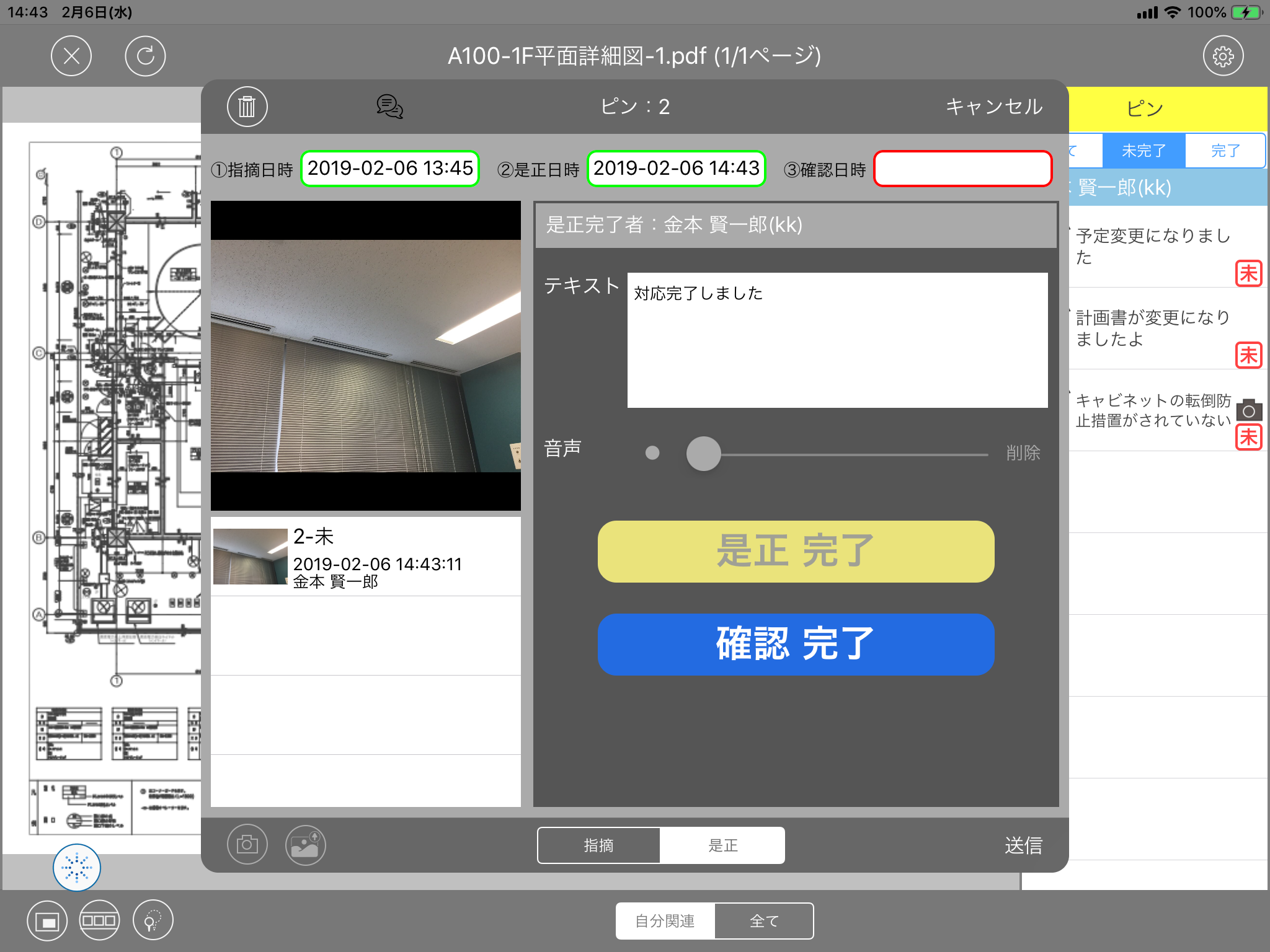Open the 計画書が変更になりましたよ pin entry

click(1168, 328)
